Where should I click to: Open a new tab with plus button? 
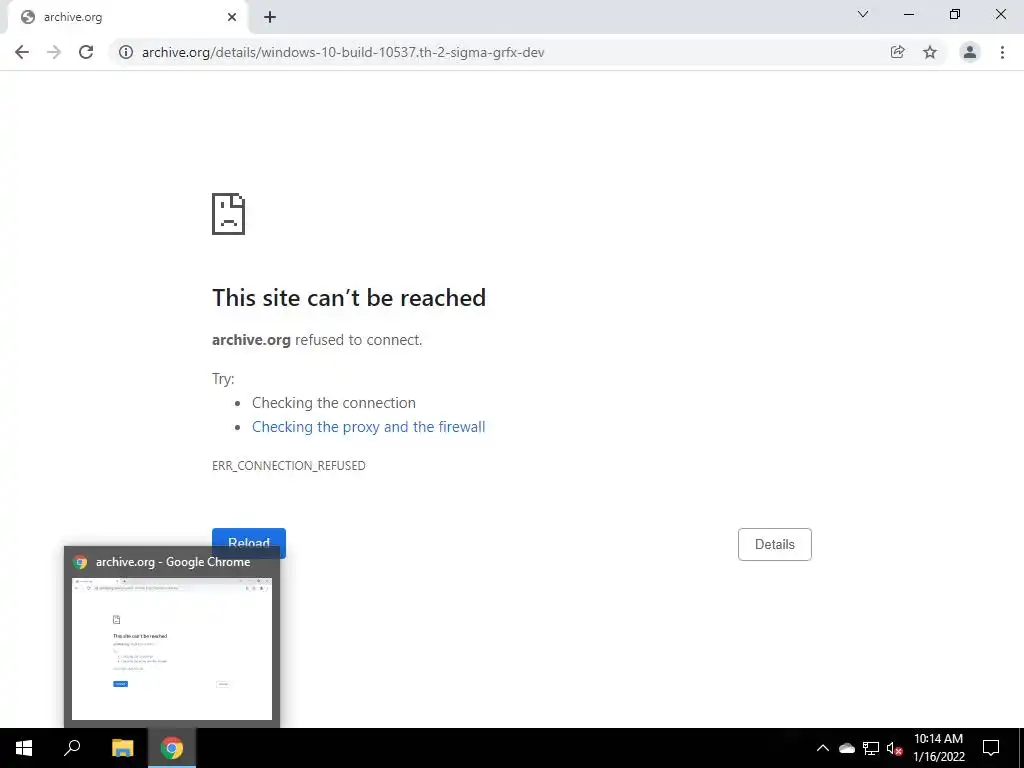tap(270, 17)
